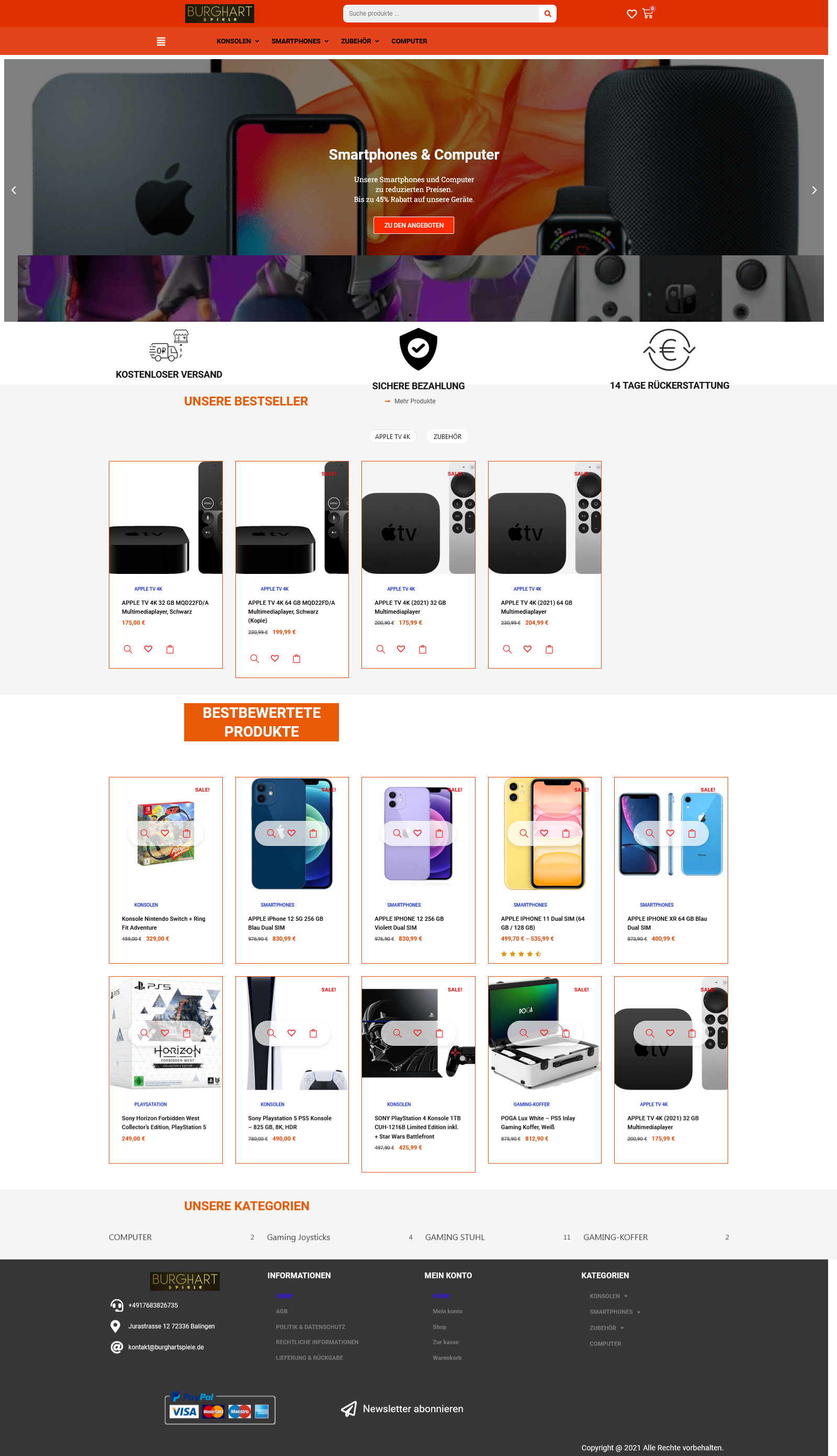Screen dimensions: 837x1456
Task: Quick view the Apple iPhone XR 64 GB Blau
Action: (650, 833)
